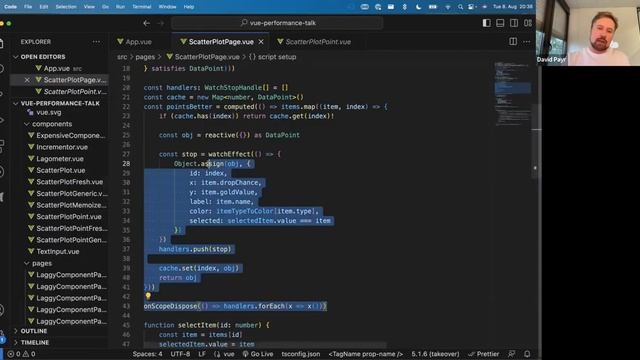Go forward with the navigation arrow
Viewport: 640px width, 360px height.
pyautogui.click(x=161, y=23)
